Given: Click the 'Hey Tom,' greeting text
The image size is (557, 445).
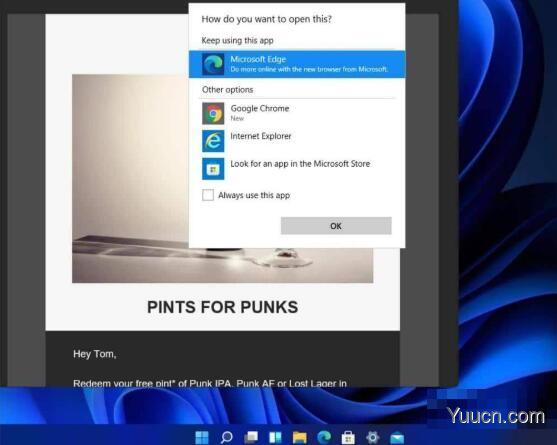Looking at the screenshot, I should click(95, 354).
